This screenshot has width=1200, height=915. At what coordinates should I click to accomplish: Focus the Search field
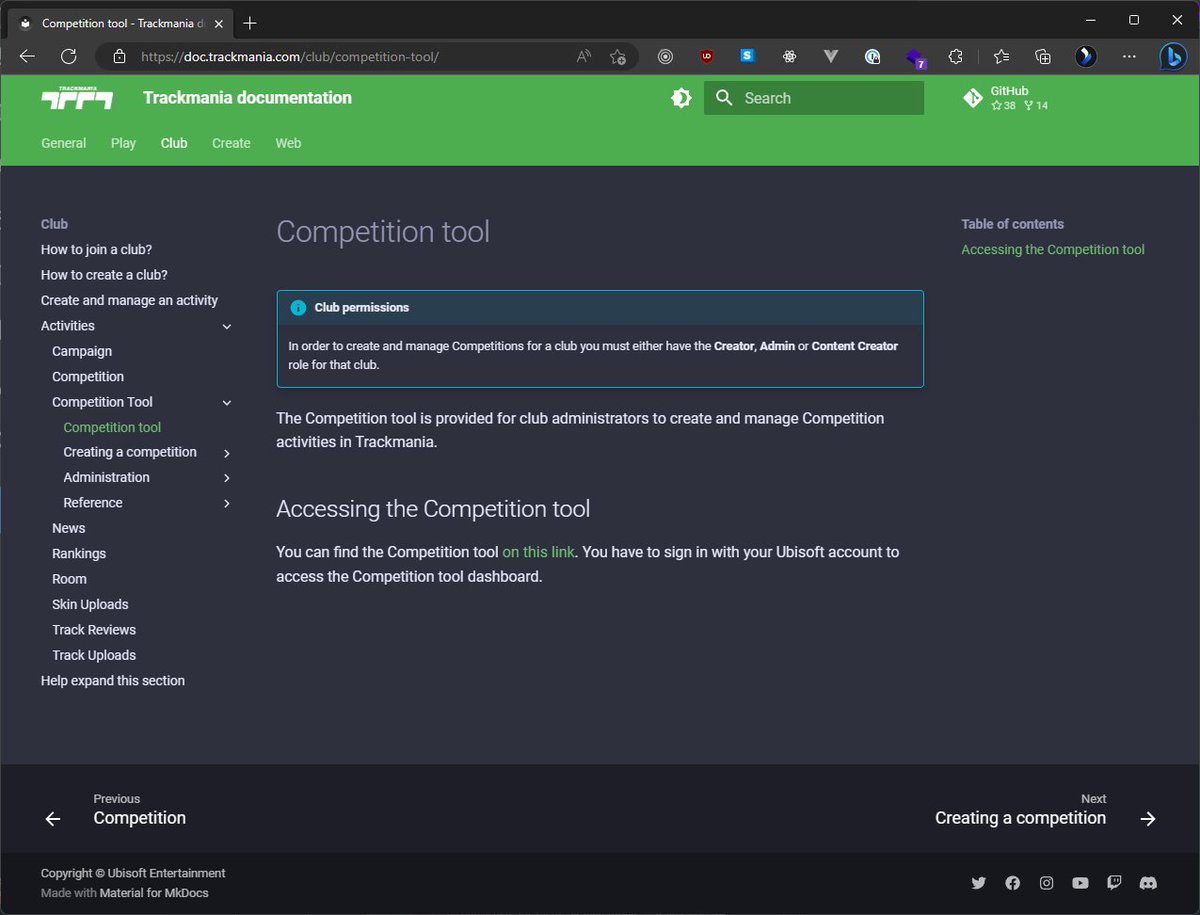tap(814, 98)
